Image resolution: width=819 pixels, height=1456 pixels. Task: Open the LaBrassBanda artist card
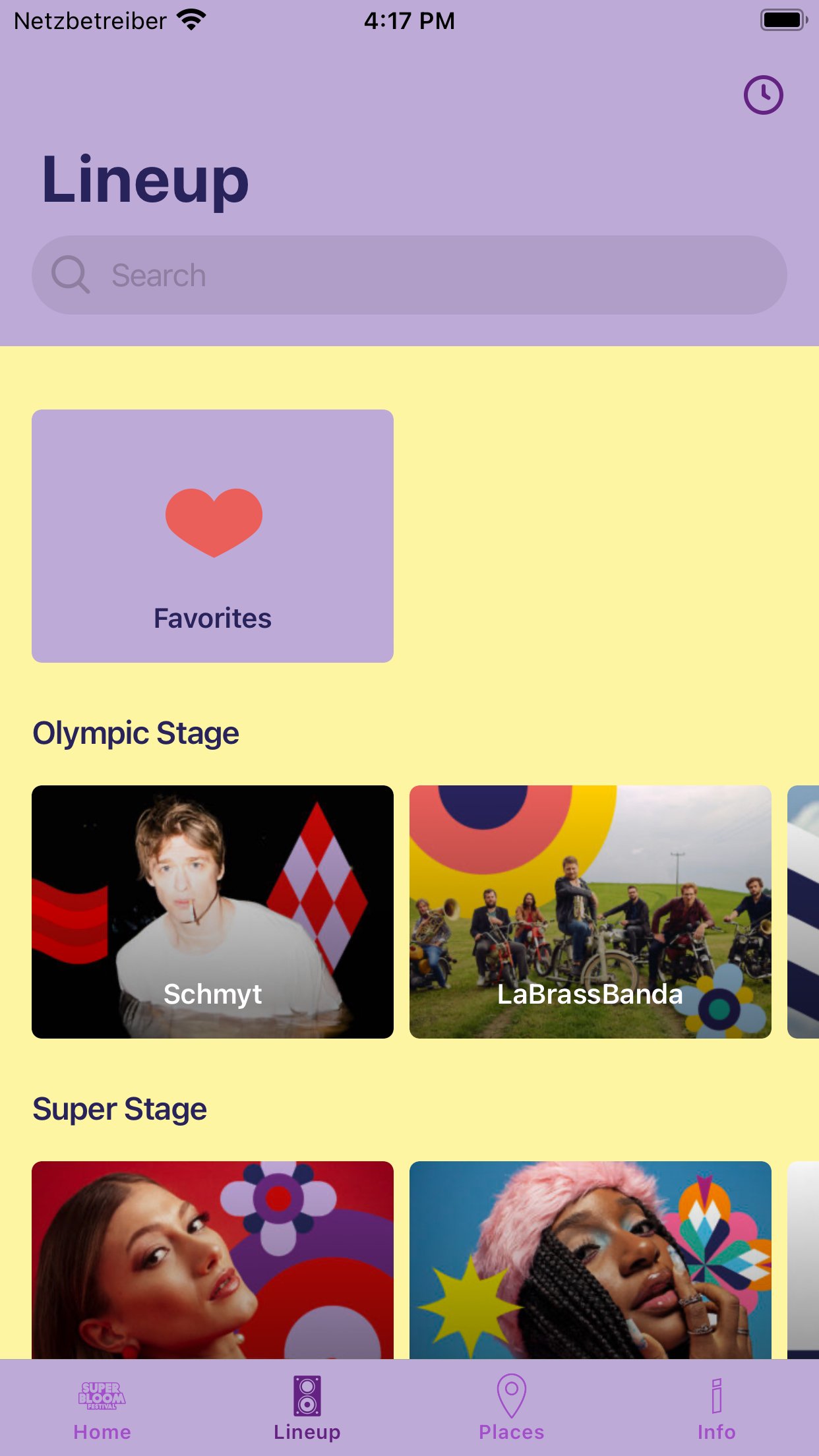590,911
